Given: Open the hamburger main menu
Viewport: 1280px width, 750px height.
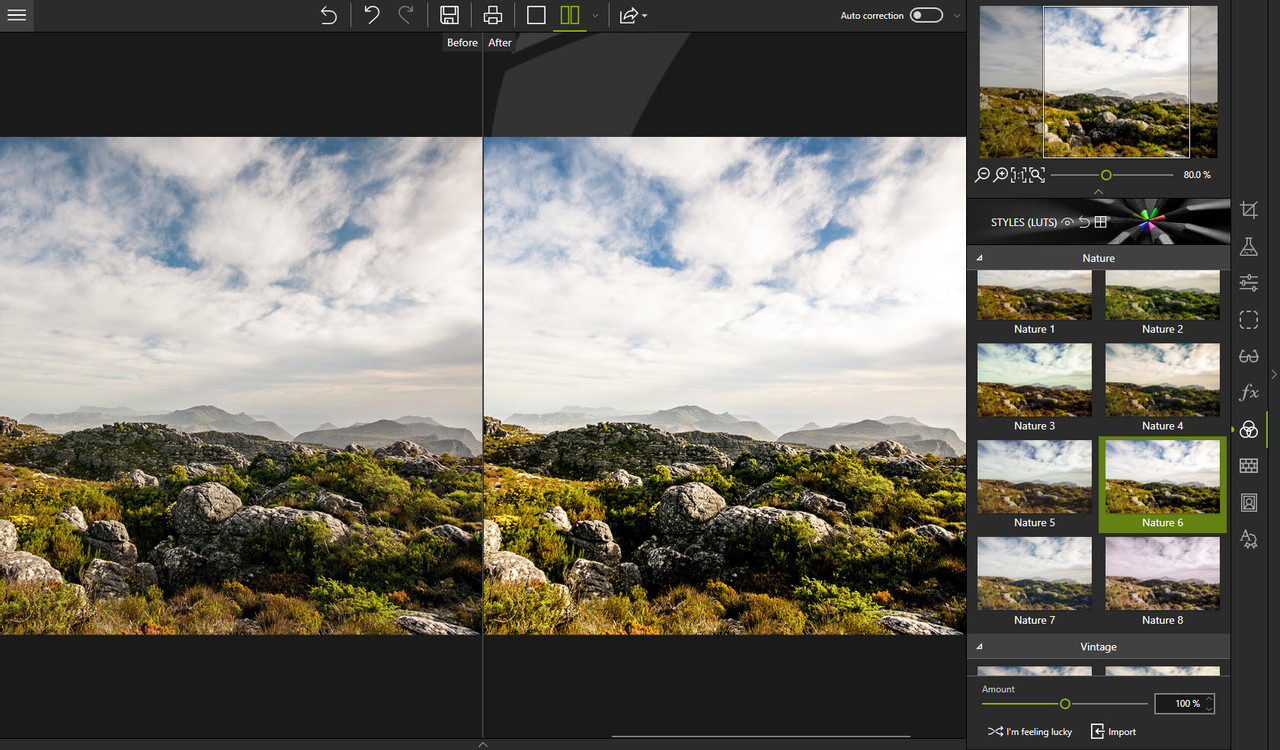Looking at the screenshot, I should 17,16.
